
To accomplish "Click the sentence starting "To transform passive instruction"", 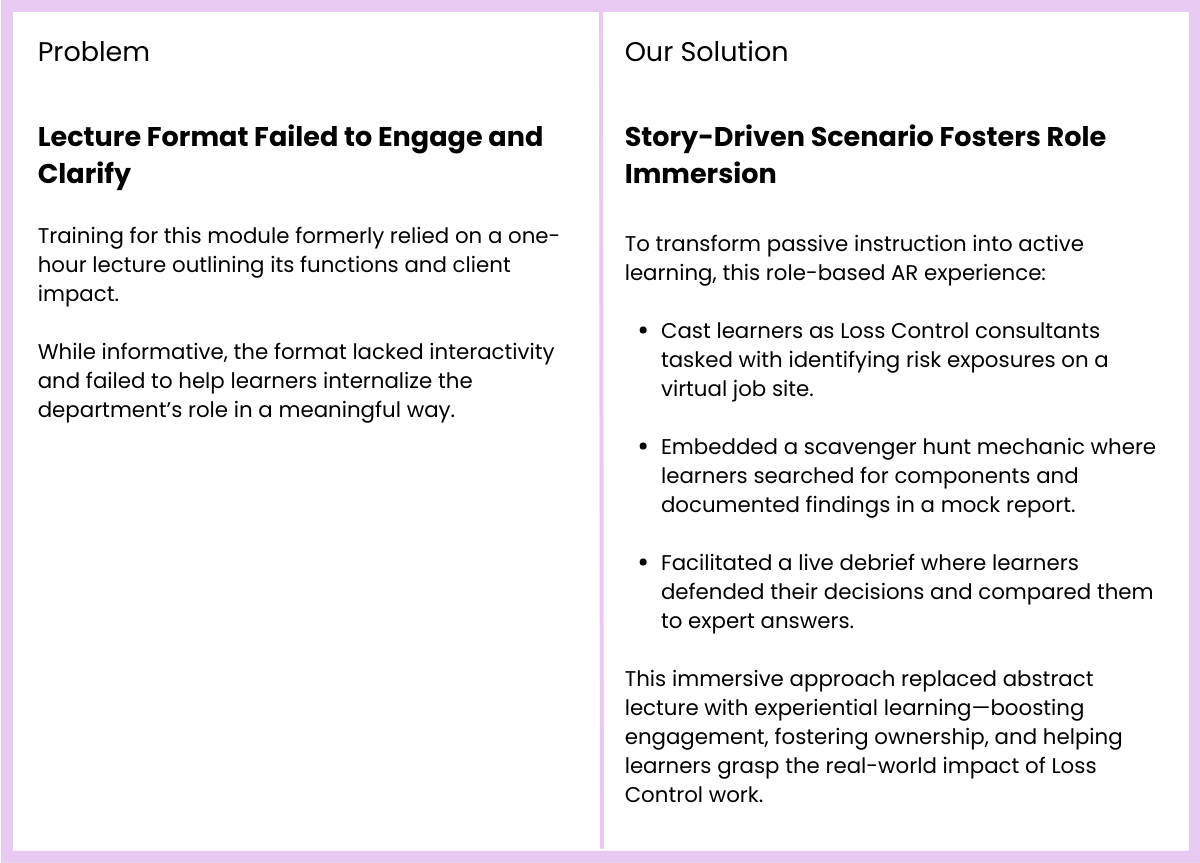I will (853, 258).
